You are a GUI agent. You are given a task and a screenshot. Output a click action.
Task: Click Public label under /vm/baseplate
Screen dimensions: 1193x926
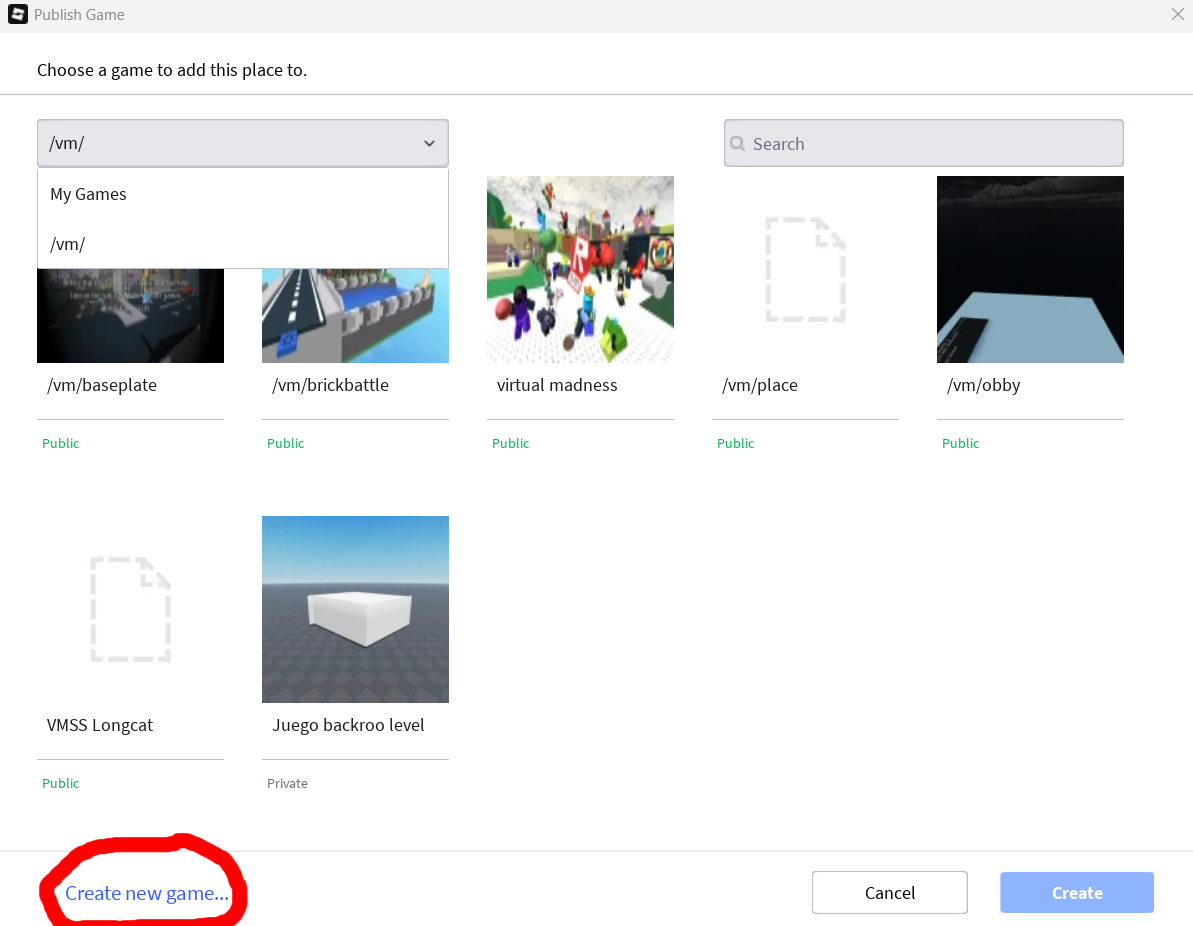tap(60, 443)
